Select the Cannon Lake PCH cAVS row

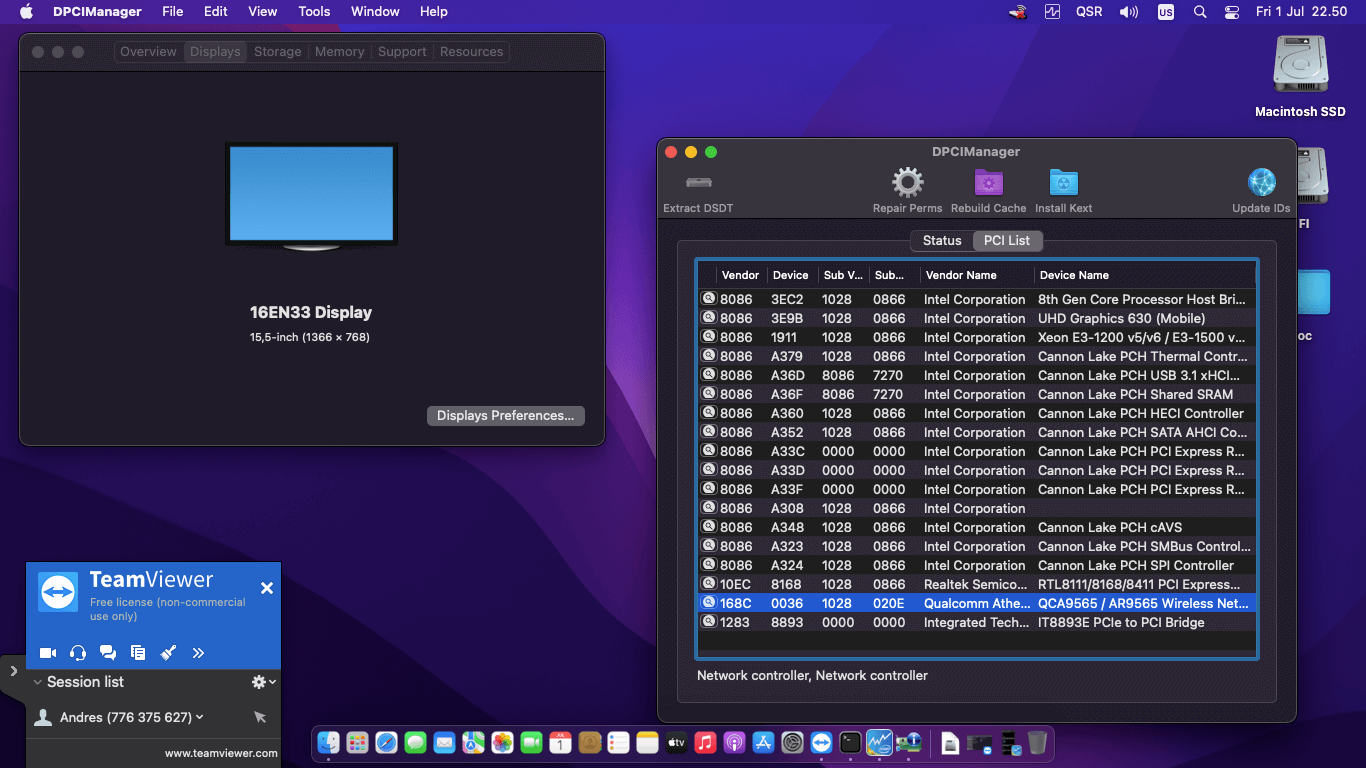click(976, 527)
